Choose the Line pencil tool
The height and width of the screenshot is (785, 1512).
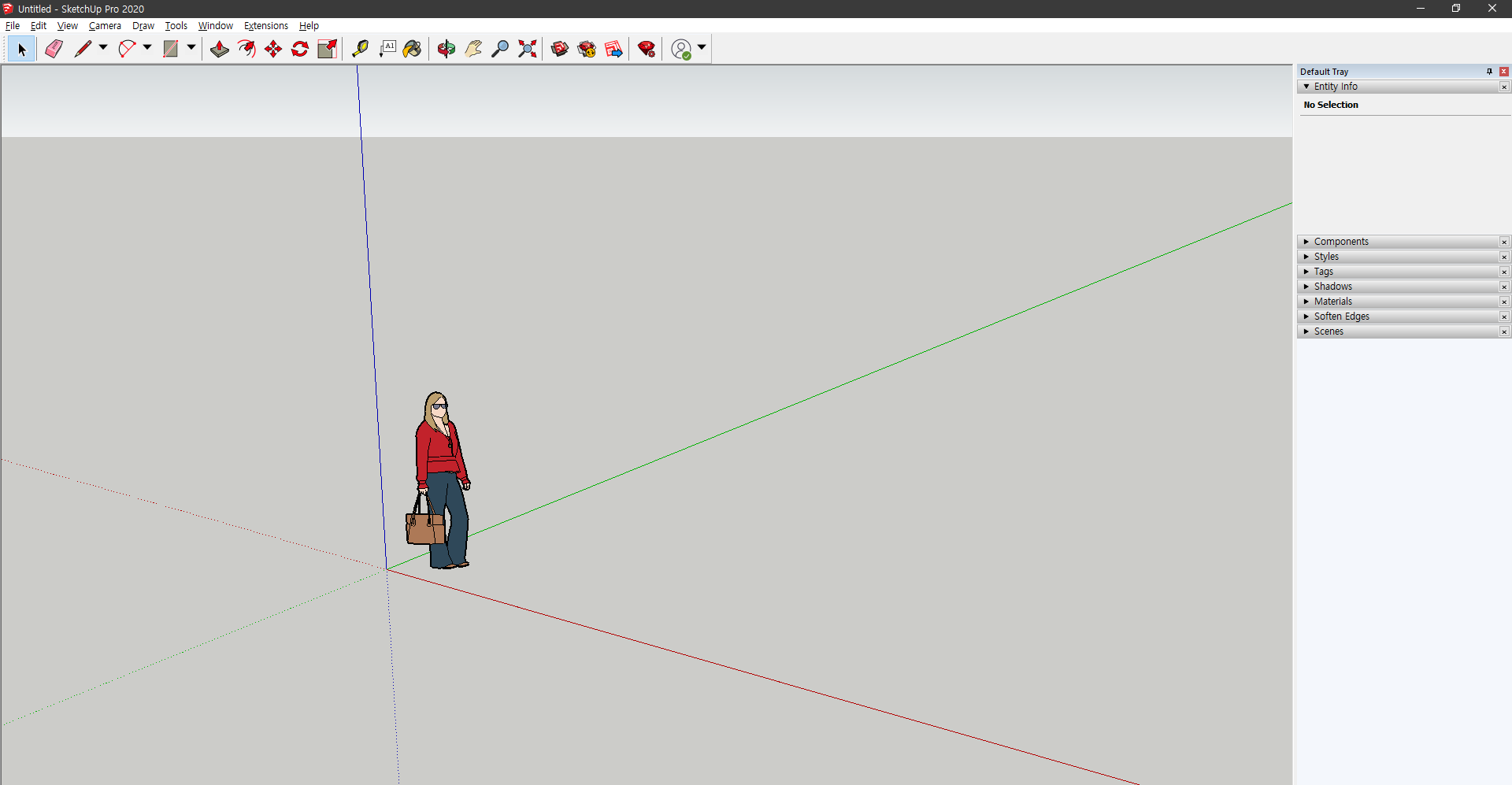[x=83, y=49]
